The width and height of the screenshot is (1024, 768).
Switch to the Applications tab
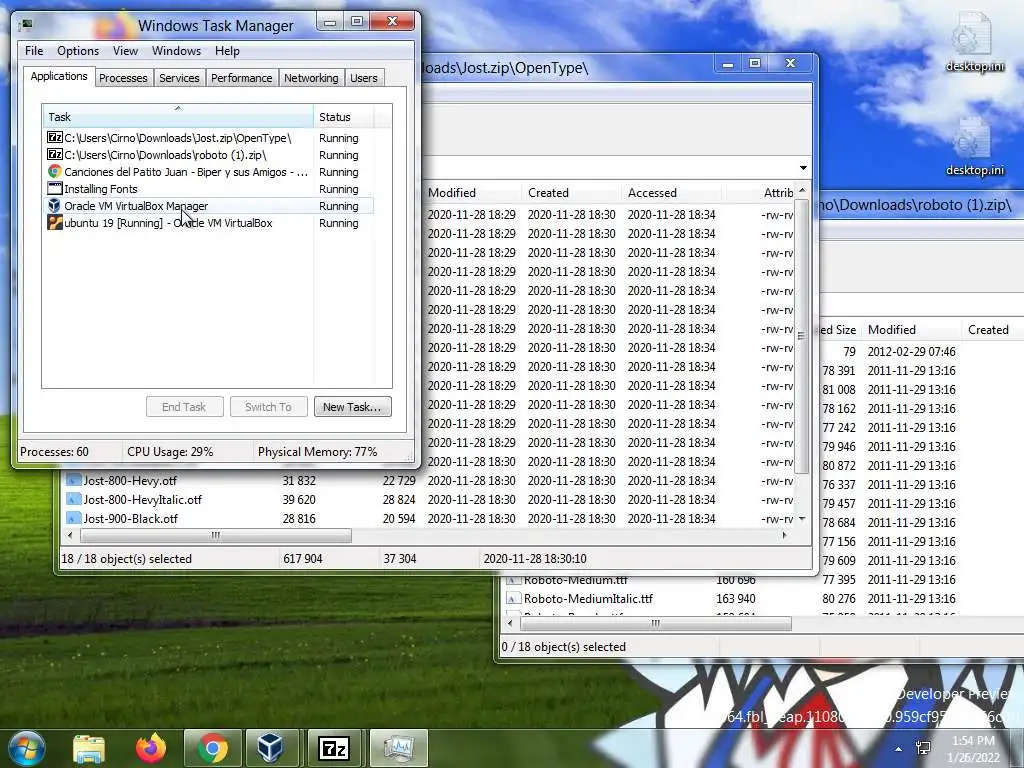click(59, 76)
